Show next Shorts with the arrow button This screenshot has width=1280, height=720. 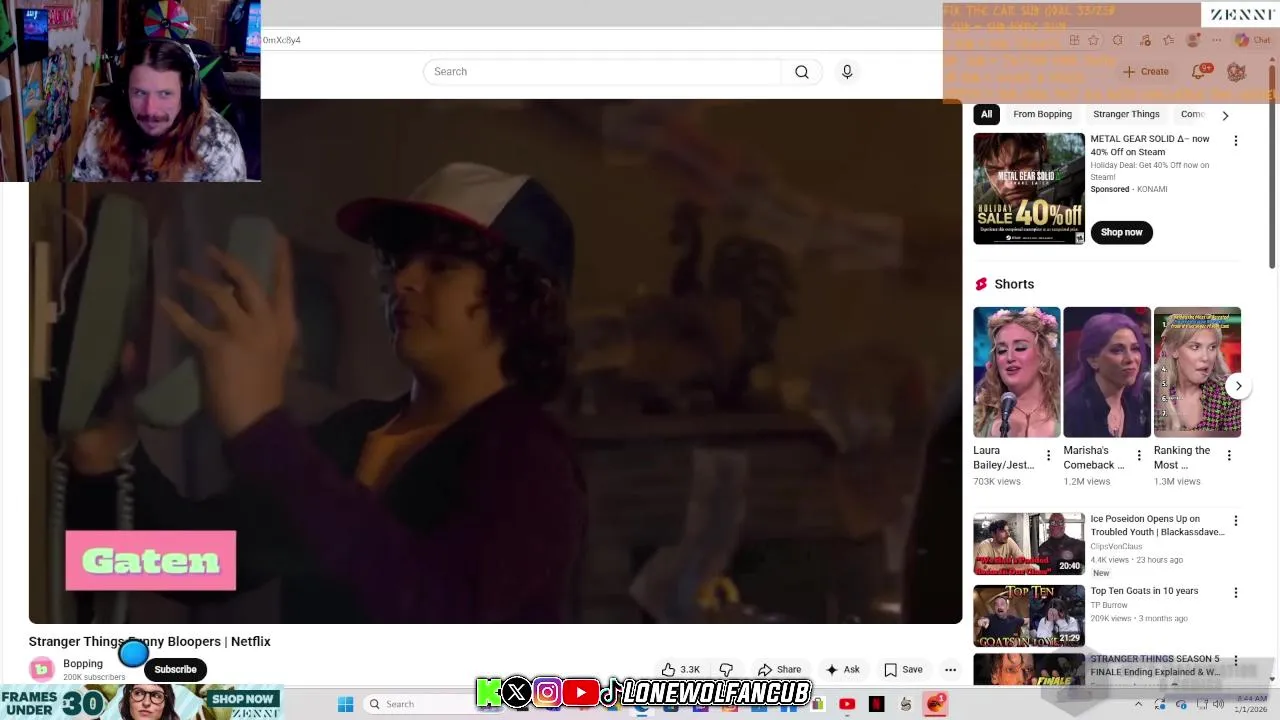coord(1238,386)
